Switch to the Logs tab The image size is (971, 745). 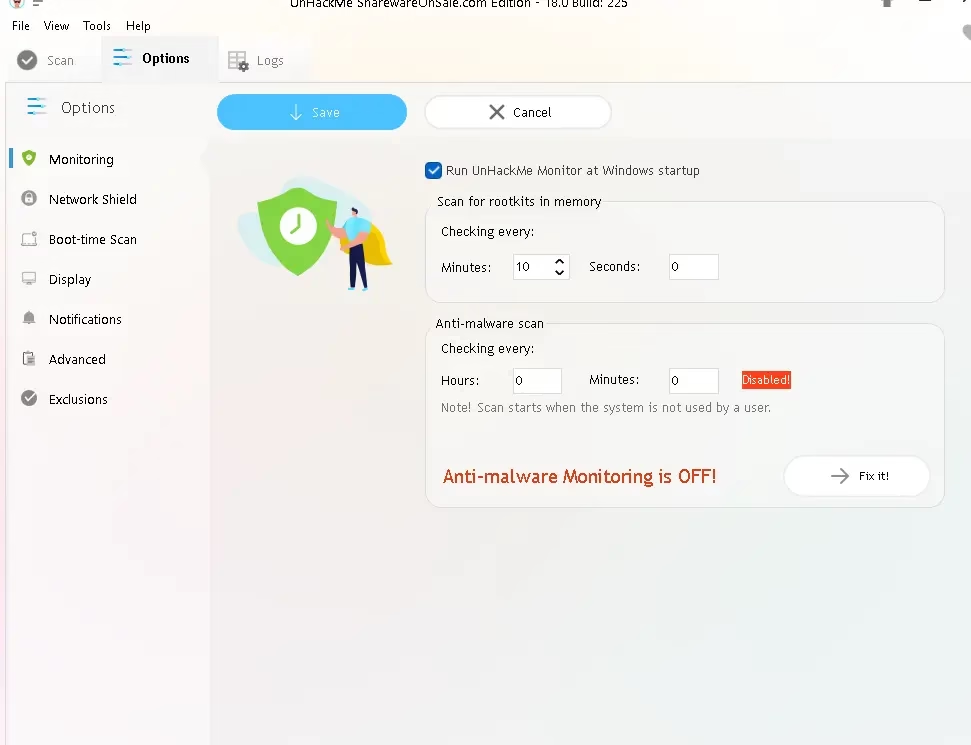pos(256,61)
